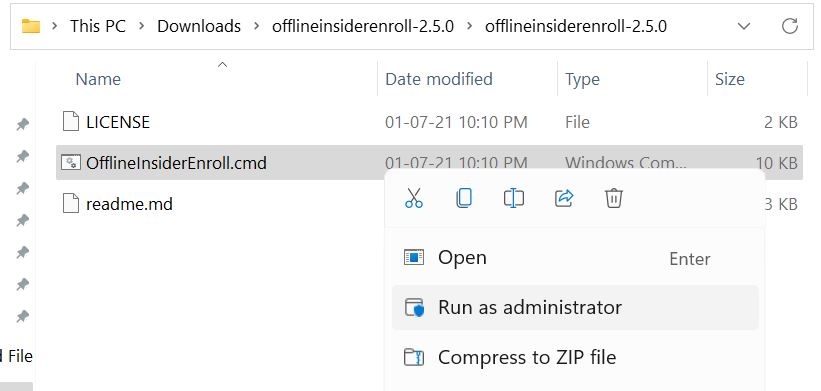
Task: Click the Rename icon in context menu
Action: [514, 198]
